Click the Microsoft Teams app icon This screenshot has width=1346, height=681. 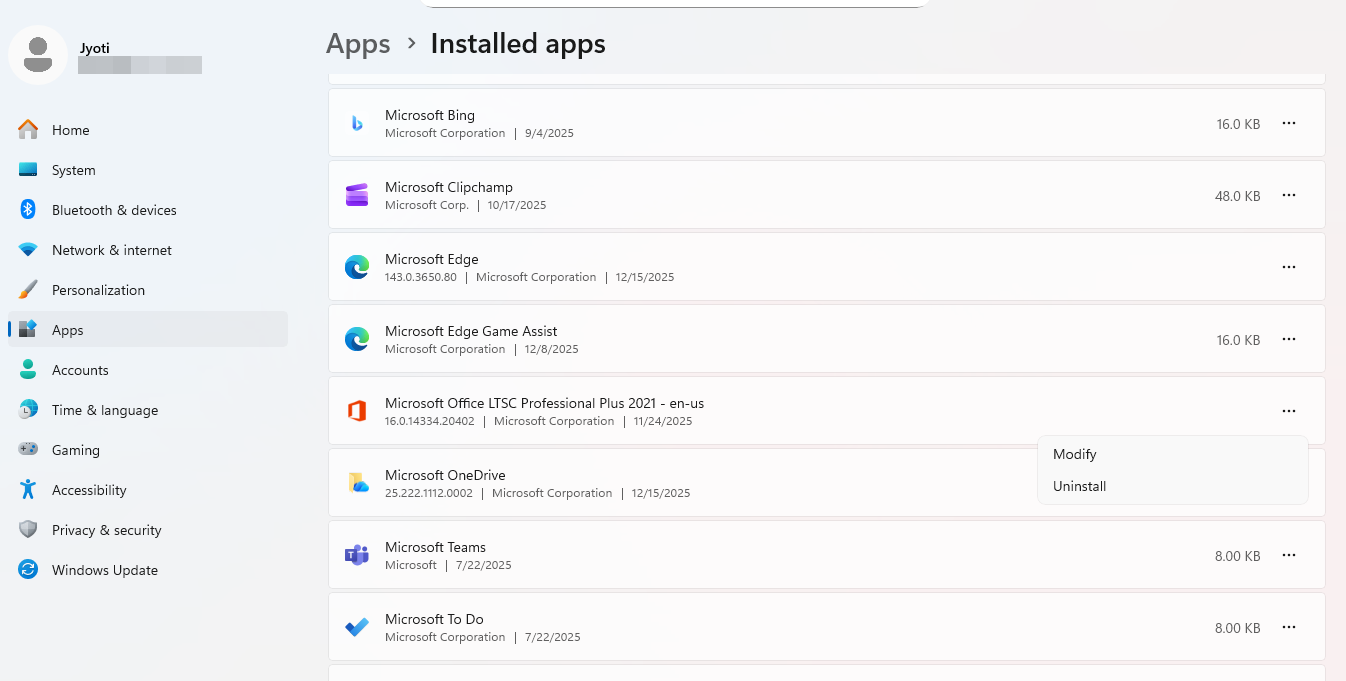point(357,555)
